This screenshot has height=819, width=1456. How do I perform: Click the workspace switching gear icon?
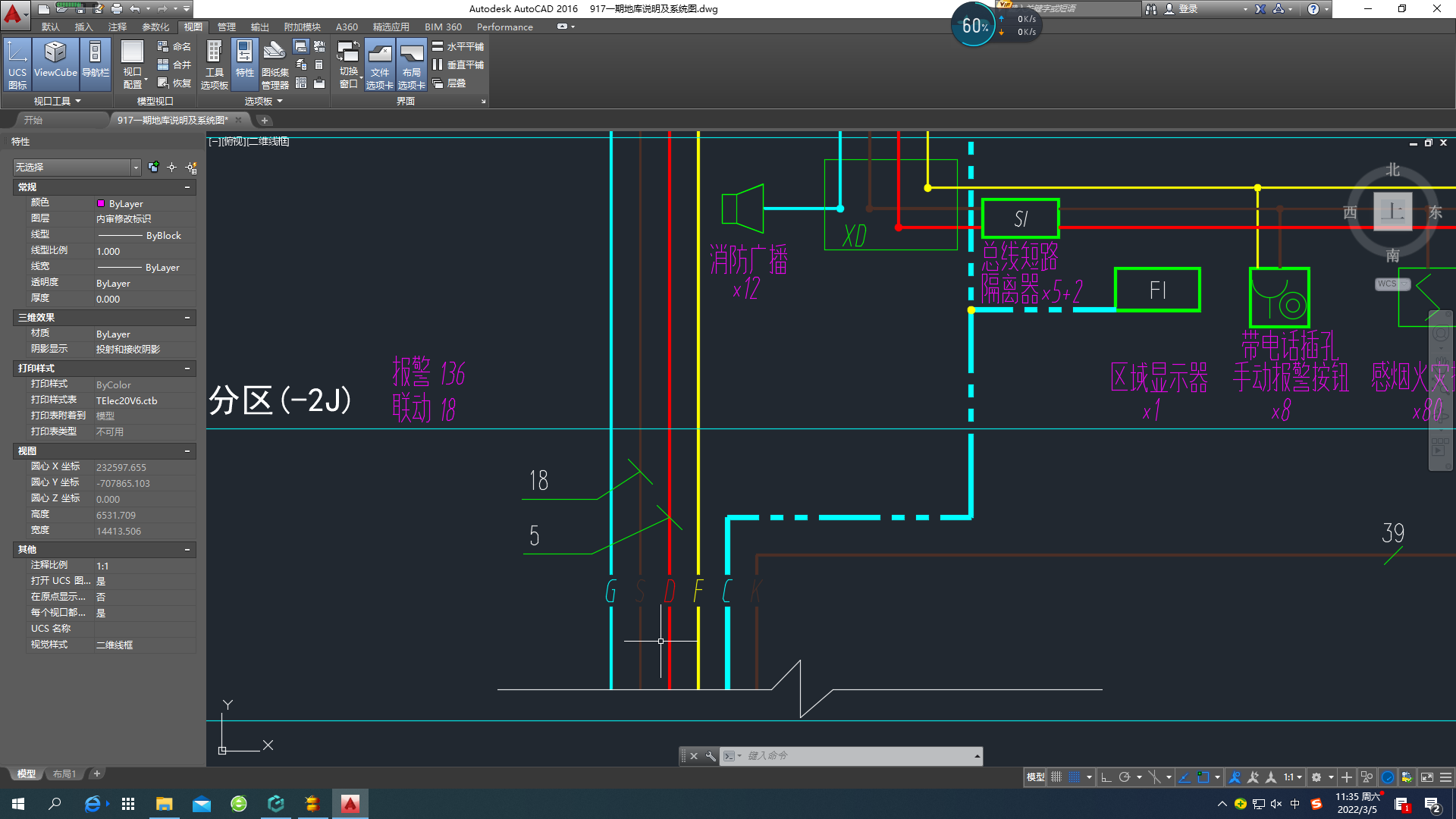1316,777
